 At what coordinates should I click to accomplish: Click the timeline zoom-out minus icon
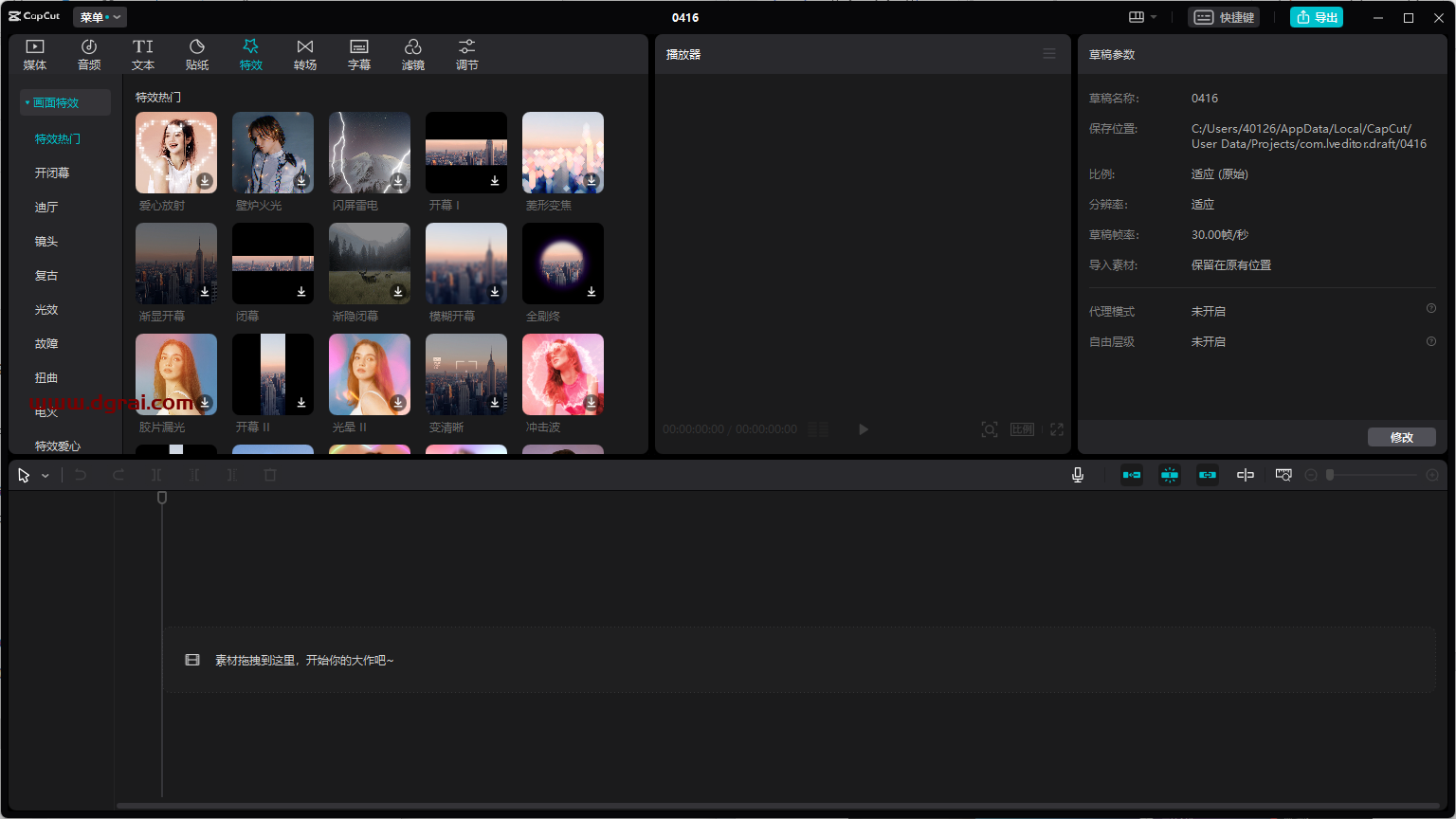coord(1311,475)
